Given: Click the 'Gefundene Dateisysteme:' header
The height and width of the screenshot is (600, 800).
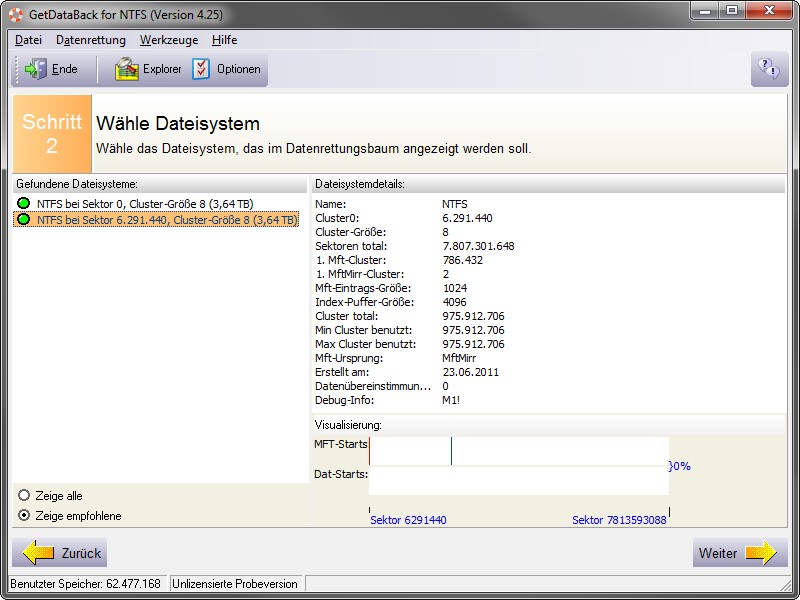Looking at the screenshot, I should click(77, 184).
